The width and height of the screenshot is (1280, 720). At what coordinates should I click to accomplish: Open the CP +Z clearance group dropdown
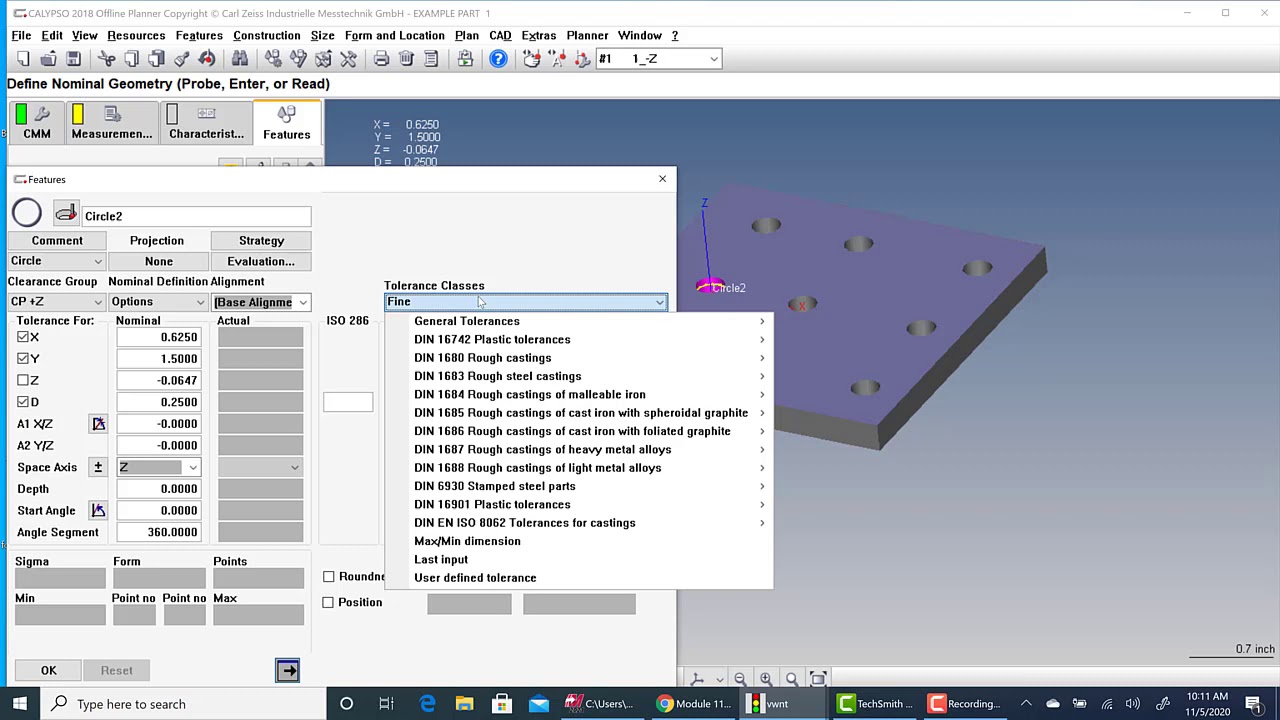[x=56, y=302]
